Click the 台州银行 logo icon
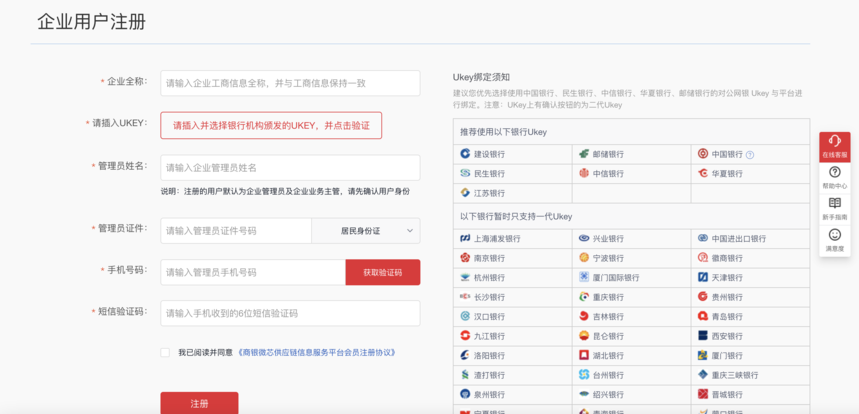This screenshot has height=414, width=859. point(584,375)
